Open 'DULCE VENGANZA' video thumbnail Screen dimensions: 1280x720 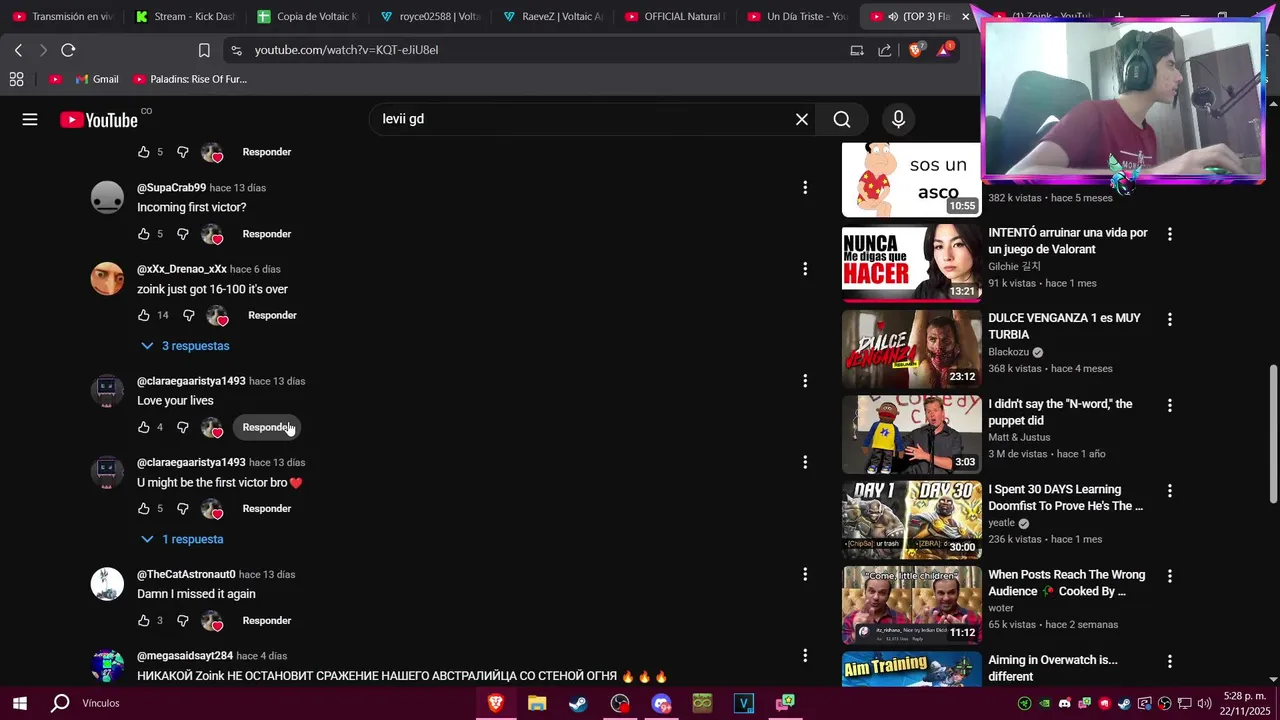click(911, 349)
